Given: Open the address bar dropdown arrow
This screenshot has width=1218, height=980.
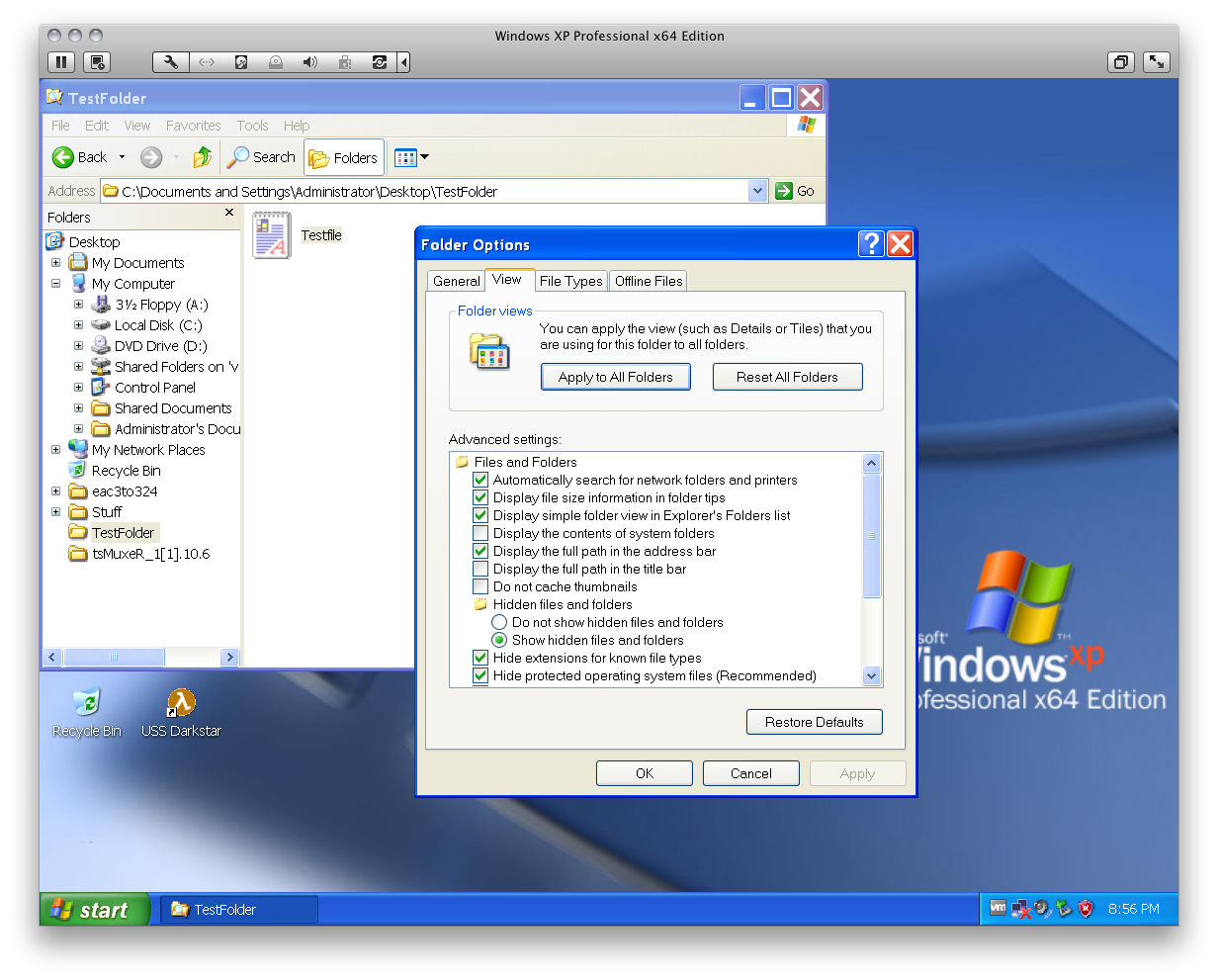Looking at the screenshot, I should (758, 191).
